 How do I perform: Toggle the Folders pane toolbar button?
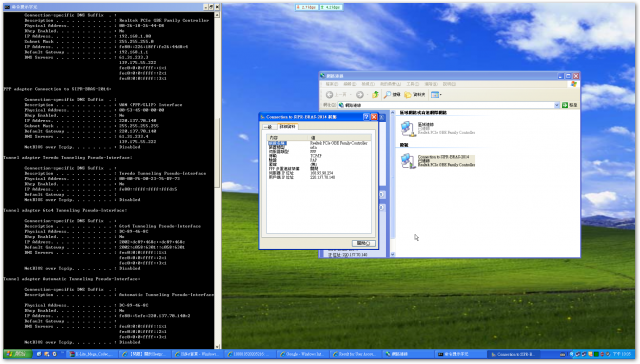tap(415, 95)
